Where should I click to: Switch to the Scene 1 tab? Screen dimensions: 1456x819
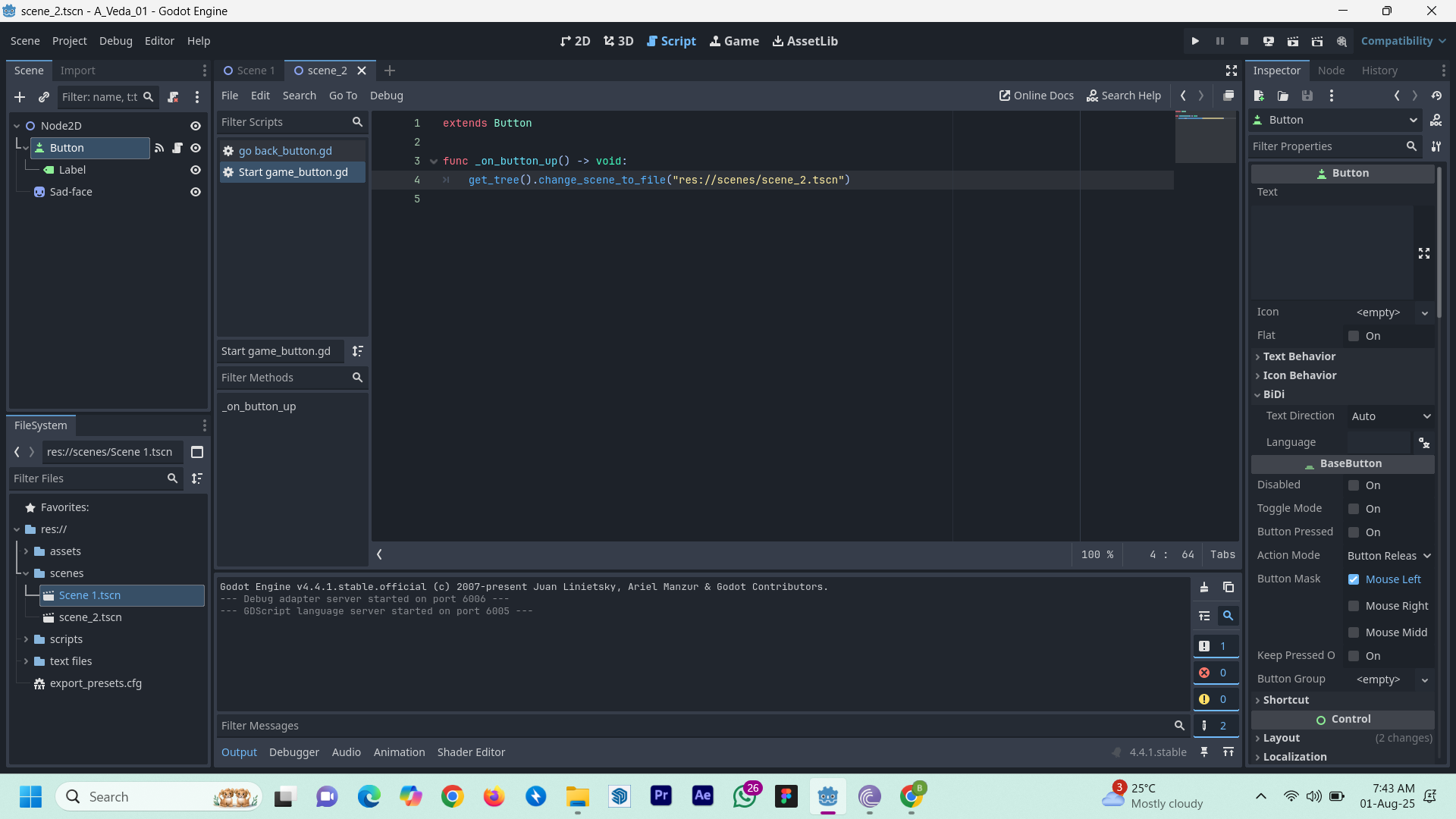(249, 71)
